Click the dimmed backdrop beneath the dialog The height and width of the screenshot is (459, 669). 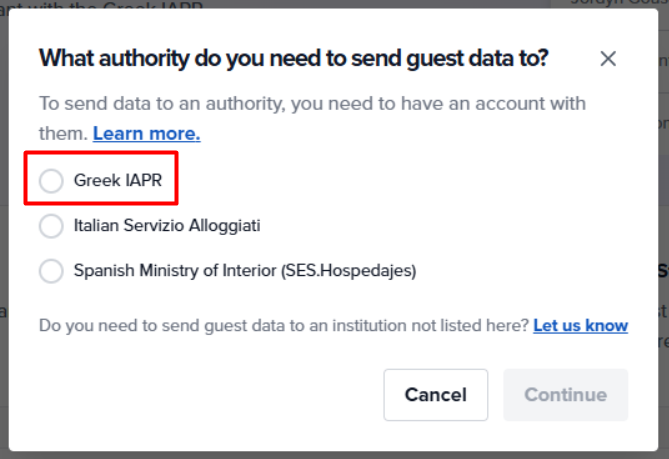click(334, 455)
